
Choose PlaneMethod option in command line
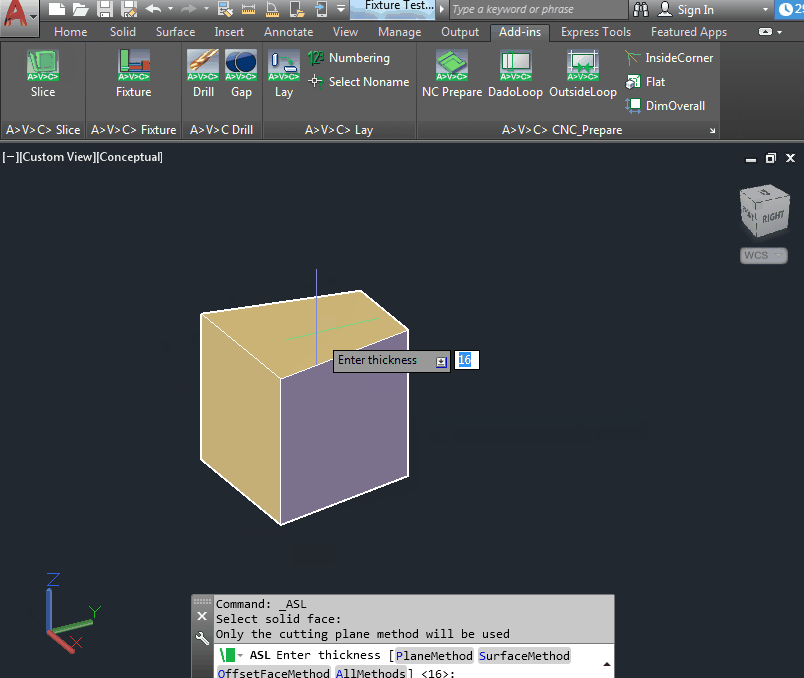click(x=434, y=656)
